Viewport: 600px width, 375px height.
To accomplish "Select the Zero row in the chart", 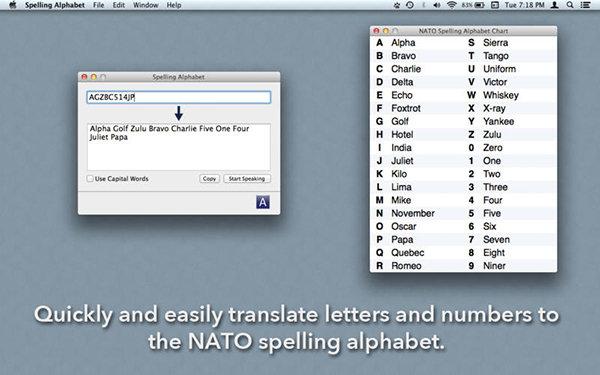I will coord(510,148).
